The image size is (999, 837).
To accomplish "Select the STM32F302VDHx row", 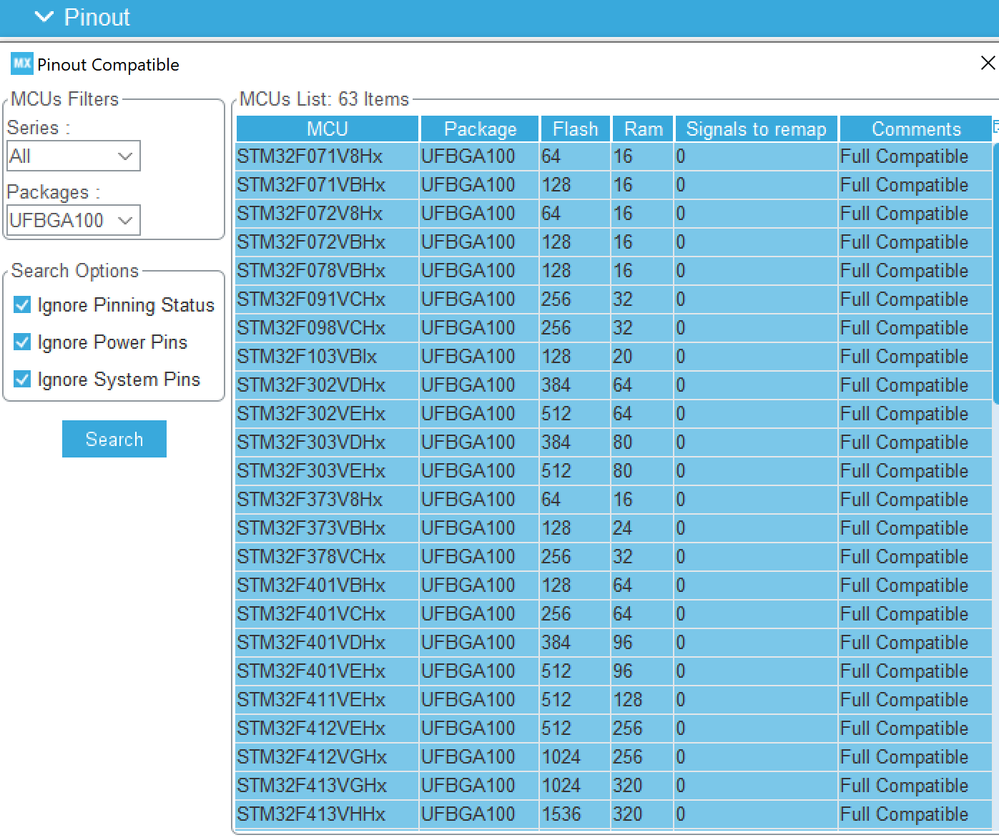I will click(614, 385).
